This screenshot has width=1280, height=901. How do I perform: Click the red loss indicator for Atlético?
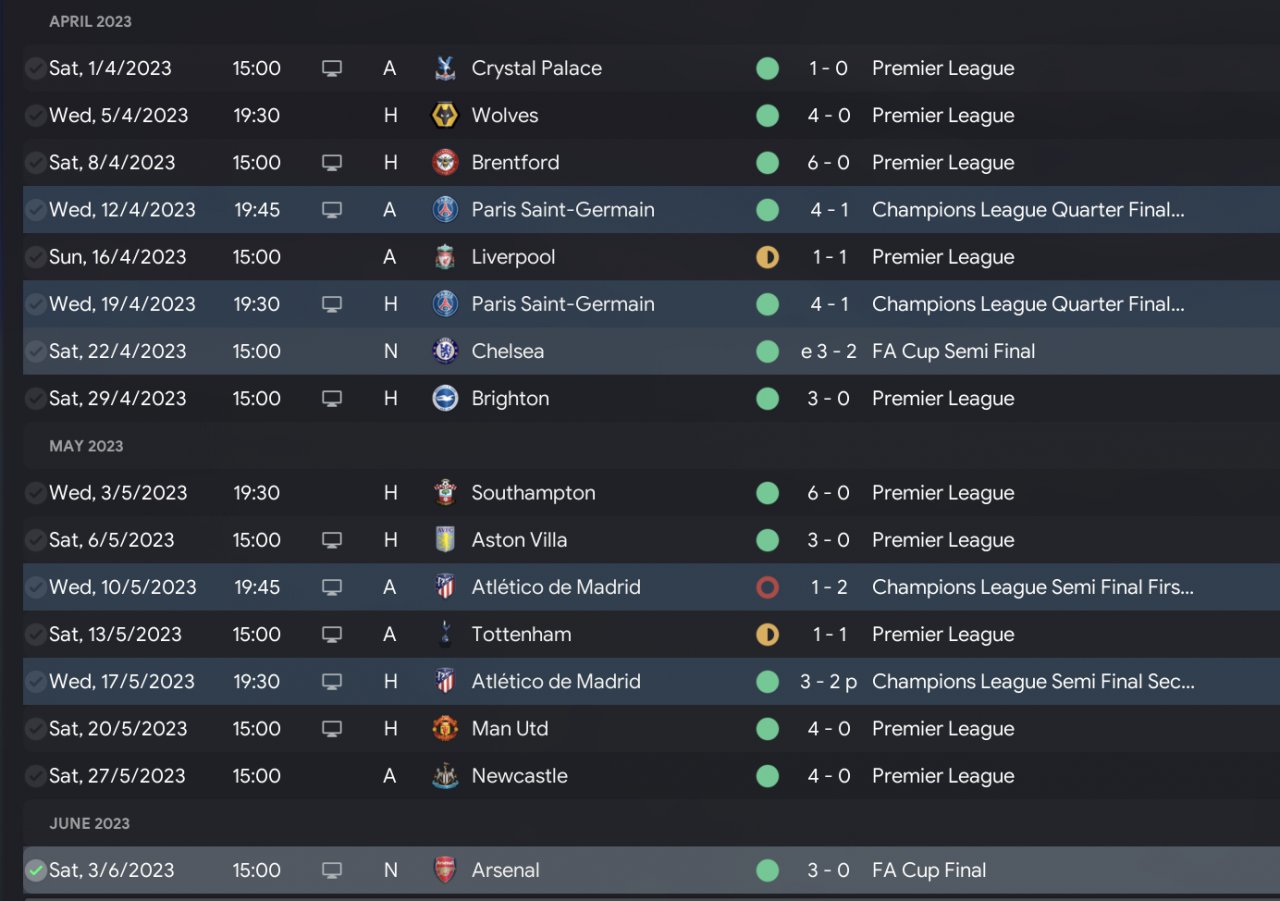[767, 587]
